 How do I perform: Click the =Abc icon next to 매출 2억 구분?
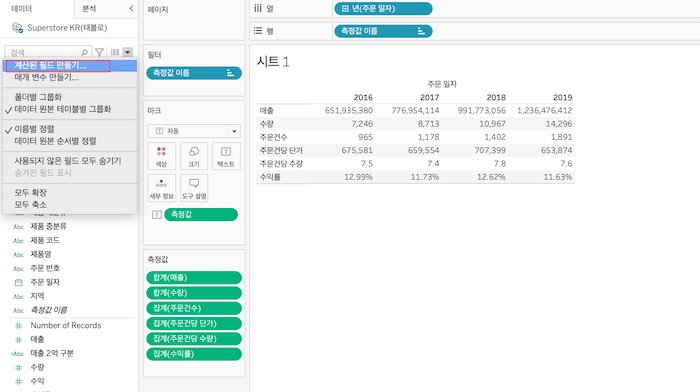point(17,354)
